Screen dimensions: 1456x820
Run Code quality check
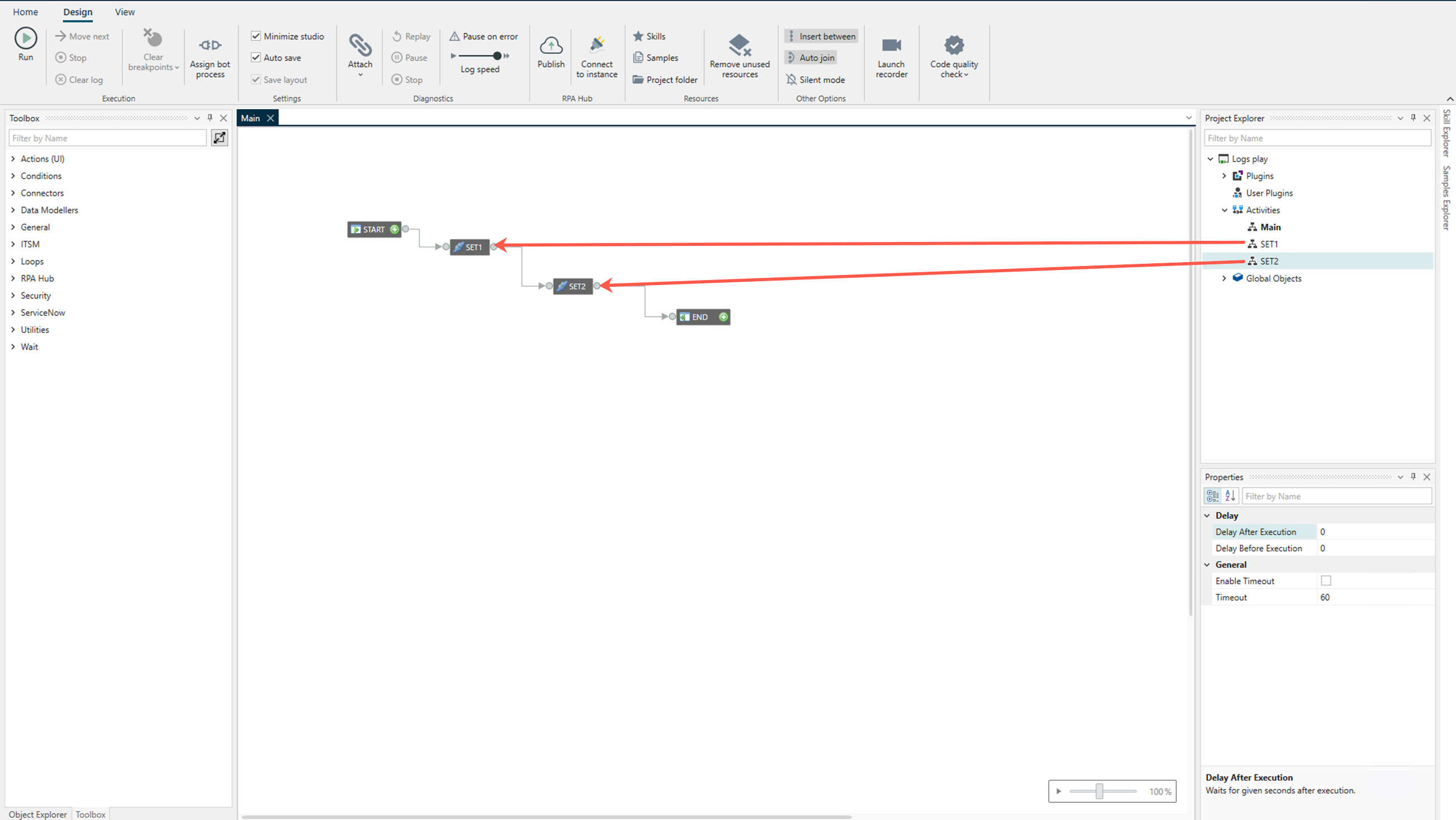[954, 57]
